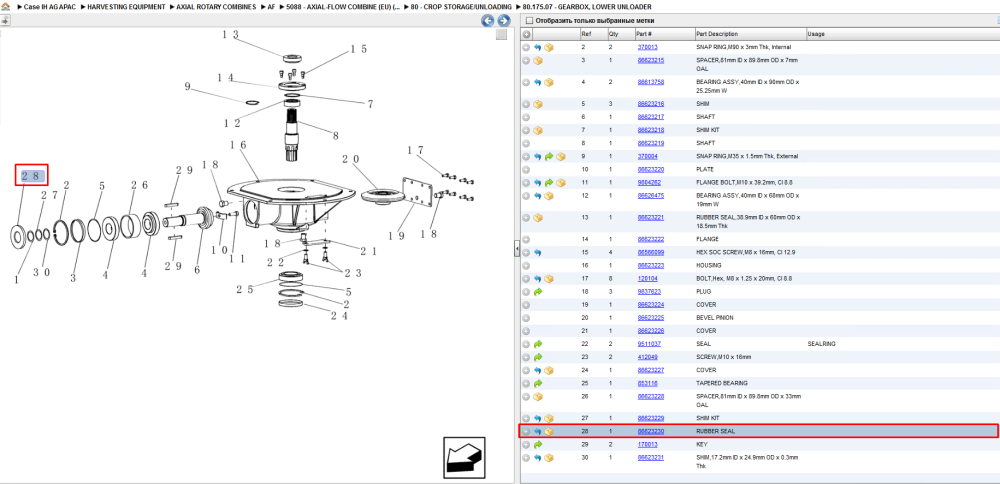The image size is (1000, 484).
Task: Click the box icon for COVER Ref 24
Action: (548, 370)
